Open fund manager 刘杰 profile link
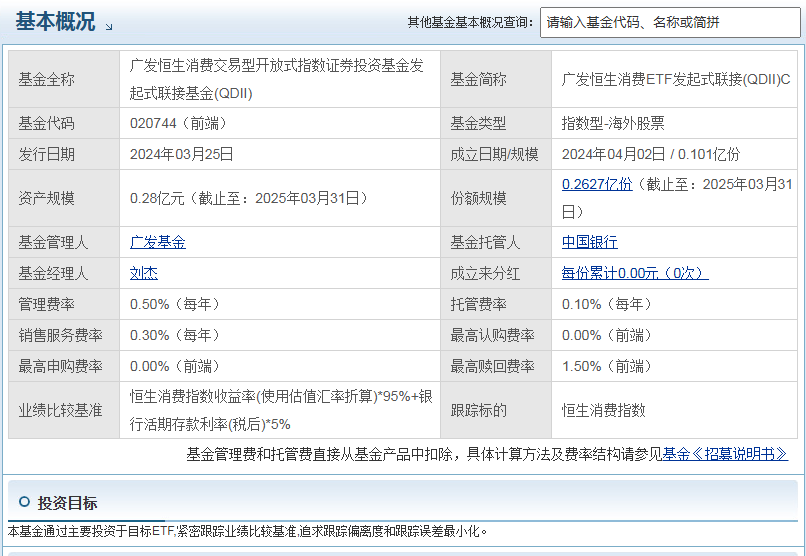 [144, 273]
